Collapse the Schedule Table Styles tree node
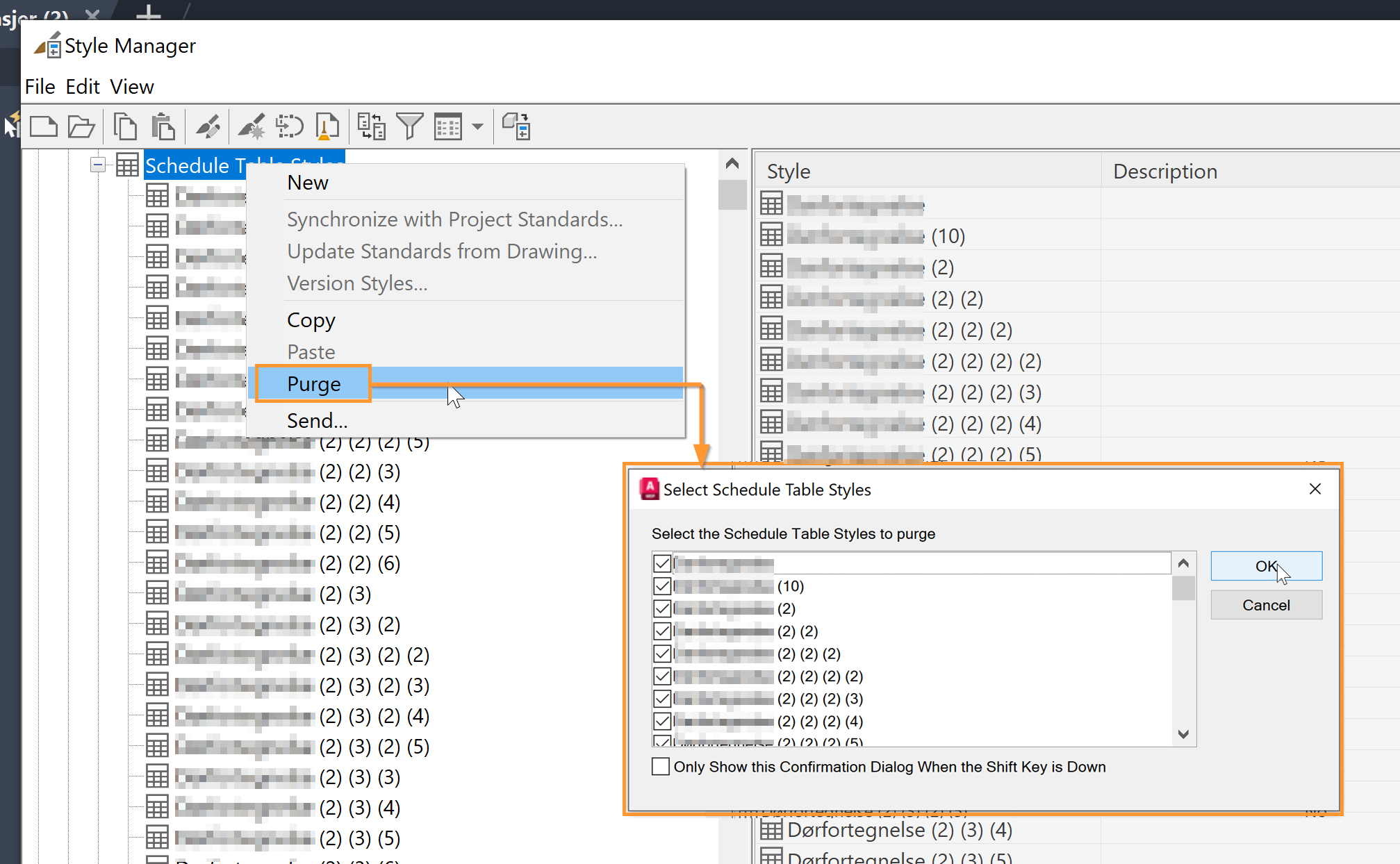 coord(98,165)
